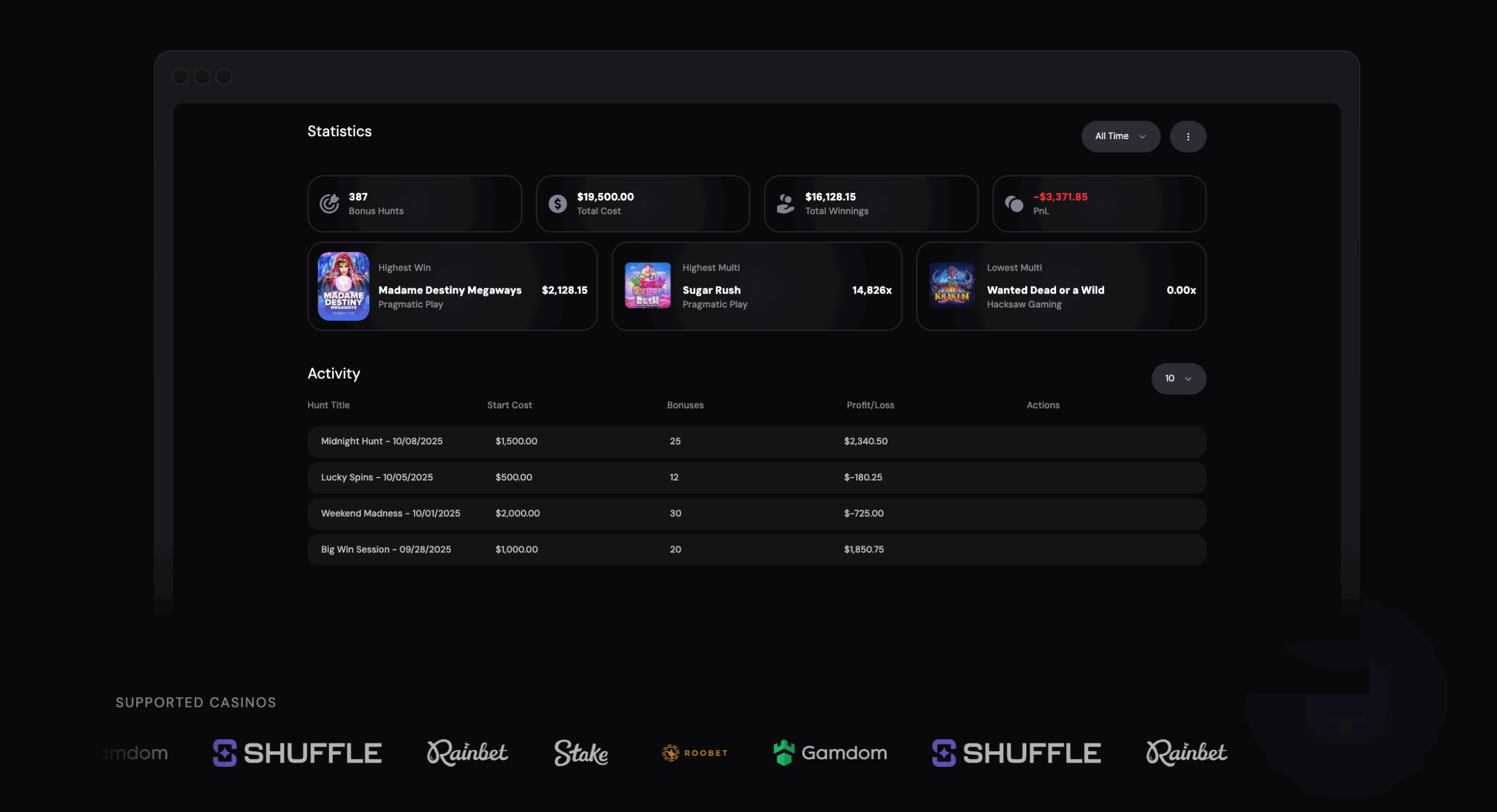The image size is (1497, 812).
Task: Click the Total Cost dollar icon
Action: (557, 203)
